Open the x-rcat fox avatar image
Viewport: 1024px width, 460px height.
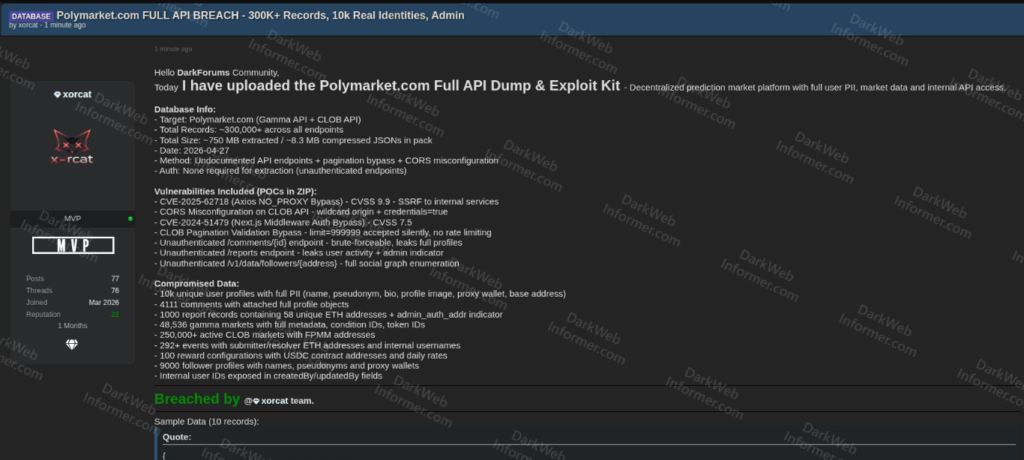pyautogui.click(x=72, y=146)
